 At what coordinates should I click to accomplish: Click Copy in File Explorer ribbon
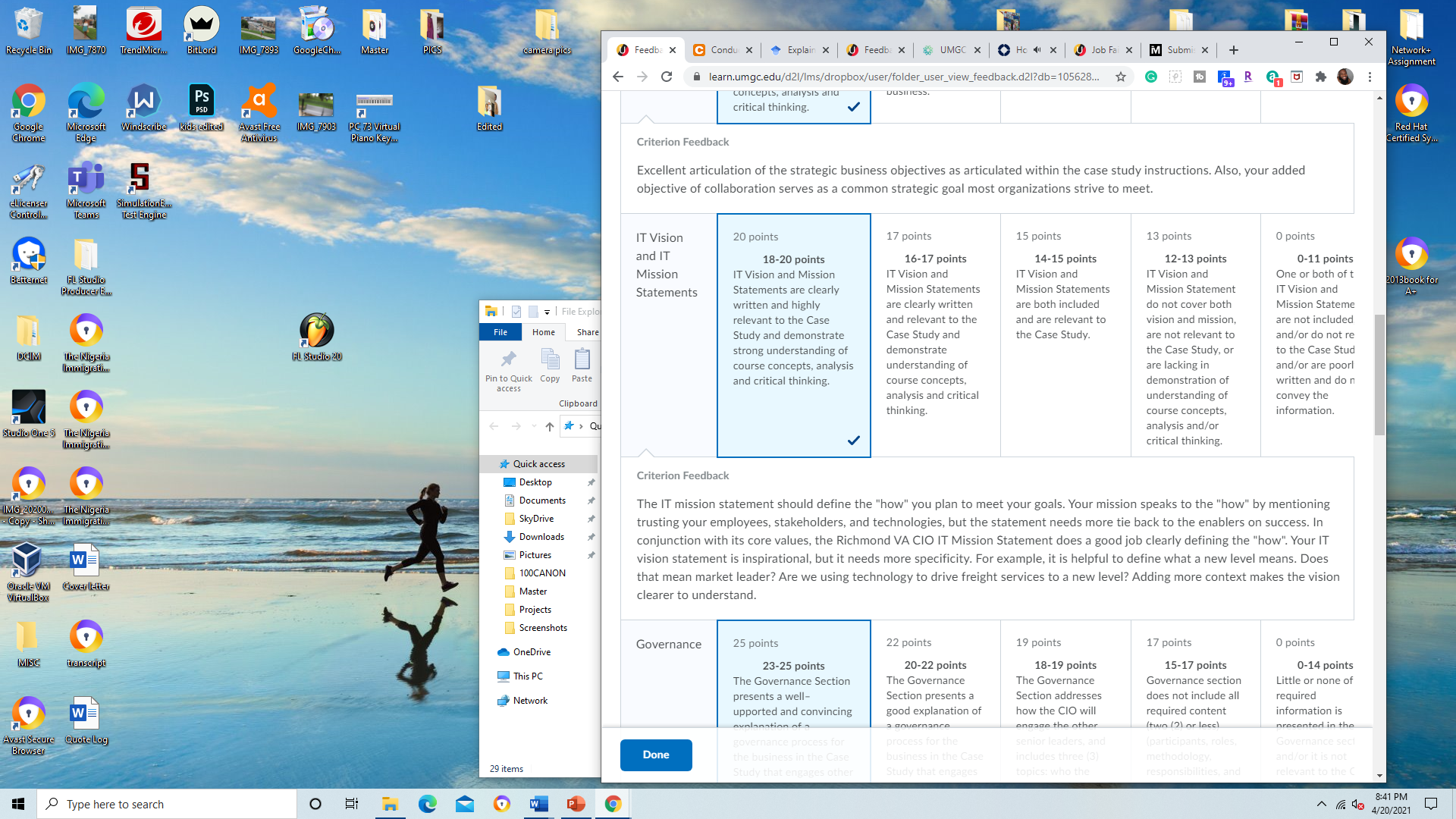point(550,366)
